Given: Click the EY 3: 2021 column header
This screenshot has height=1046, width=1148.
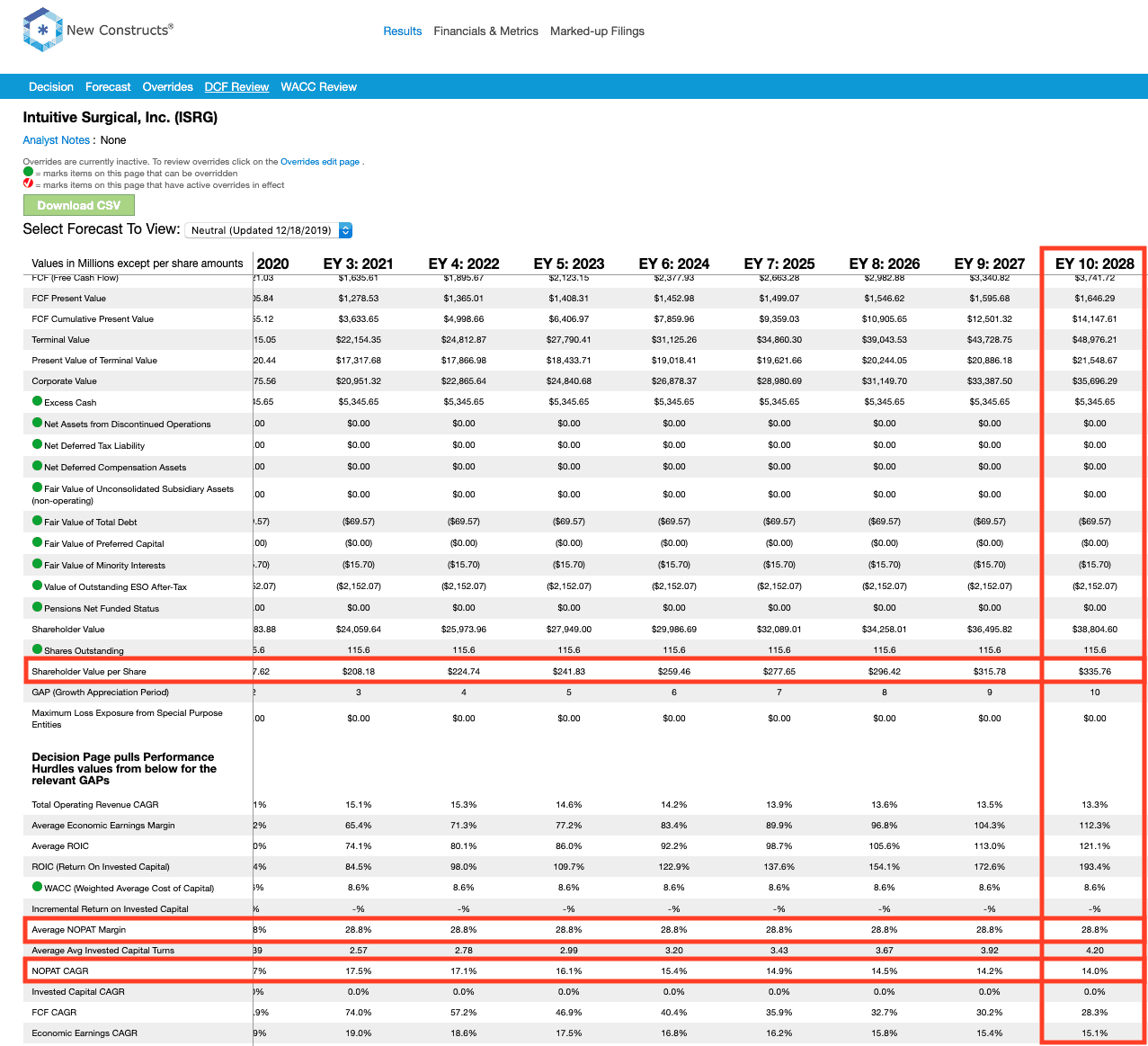Looking at the screenshot, I should pyautogui.click(x=359, y=264).
